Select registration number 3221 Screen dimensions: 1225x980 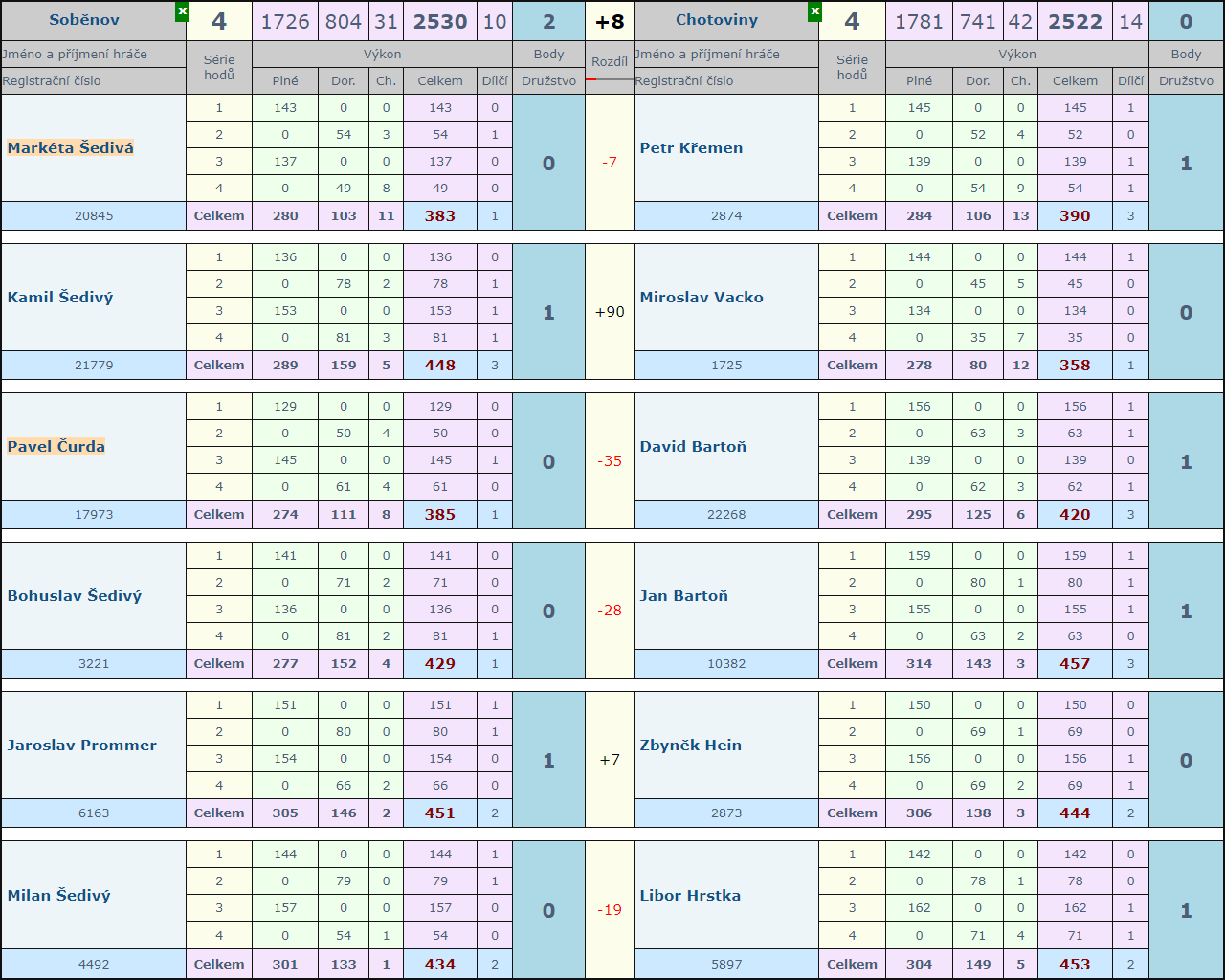coord(94,663)
